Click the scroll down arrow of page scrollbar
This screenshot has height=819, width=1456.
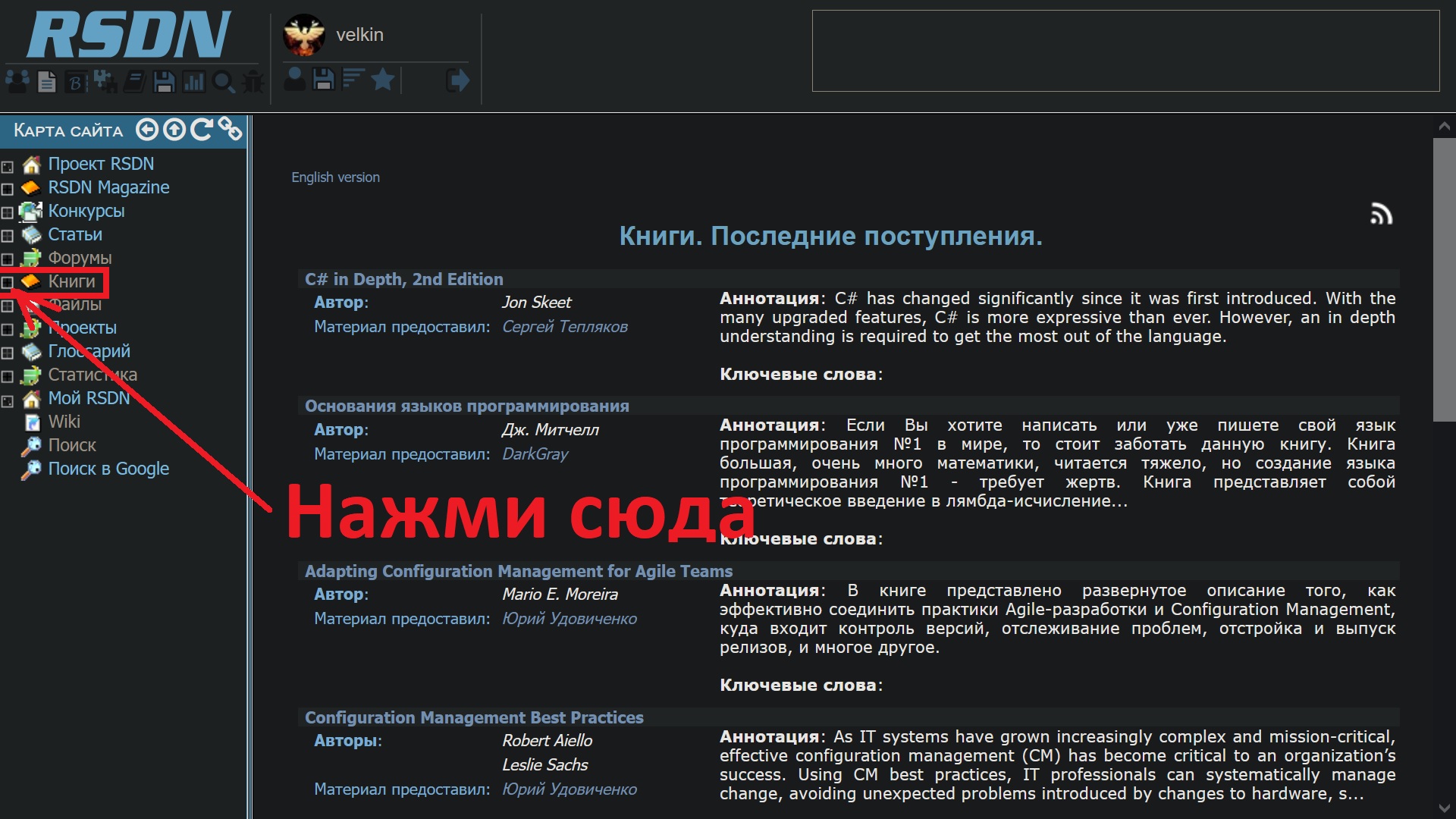[1444, 808]
